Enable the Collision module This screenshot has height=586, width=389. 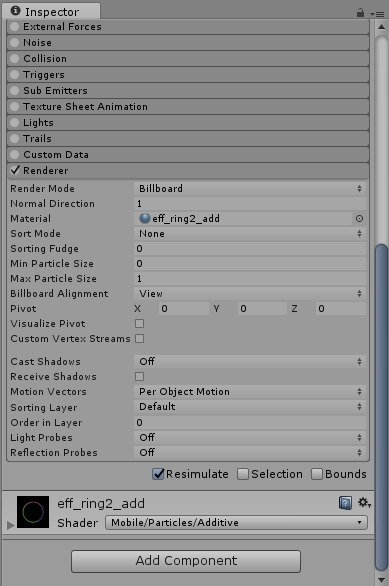[15, 59]
